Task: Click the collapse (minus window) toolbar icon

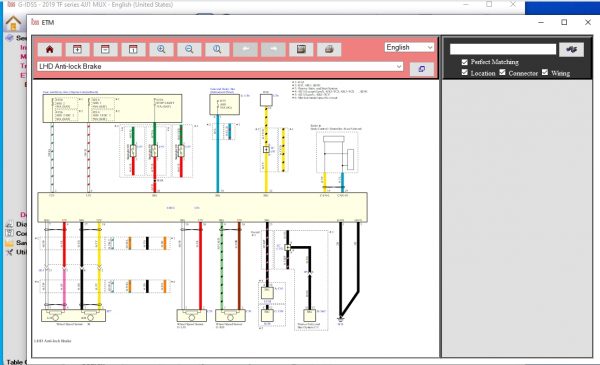Action: pyautogui.click(x=105, y=49)
